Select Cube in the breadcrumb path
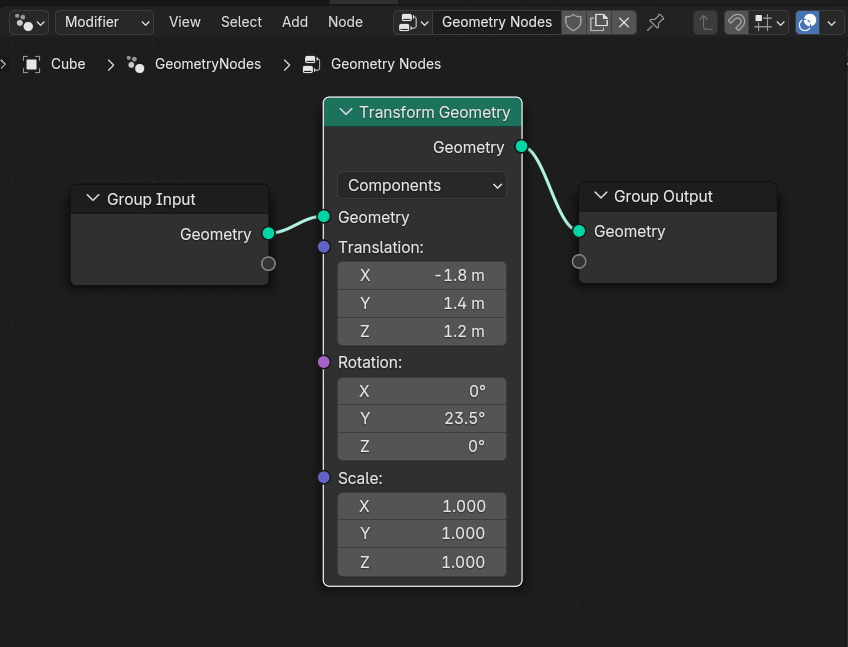This screenshot has width=848, height=647. pyautogui.click(x=68, y=64)
